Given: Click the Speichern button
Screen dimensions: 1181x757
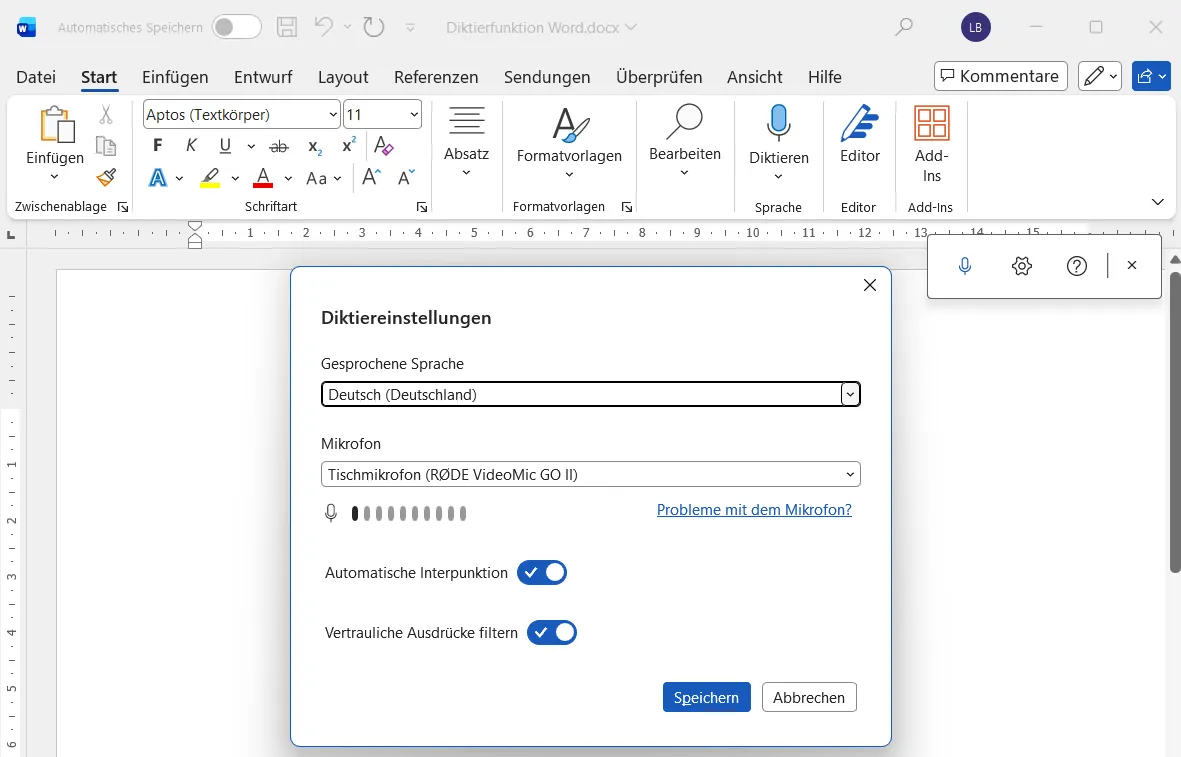Looking at the screenshot, I should pyautogui.click(x=706, y=697).
